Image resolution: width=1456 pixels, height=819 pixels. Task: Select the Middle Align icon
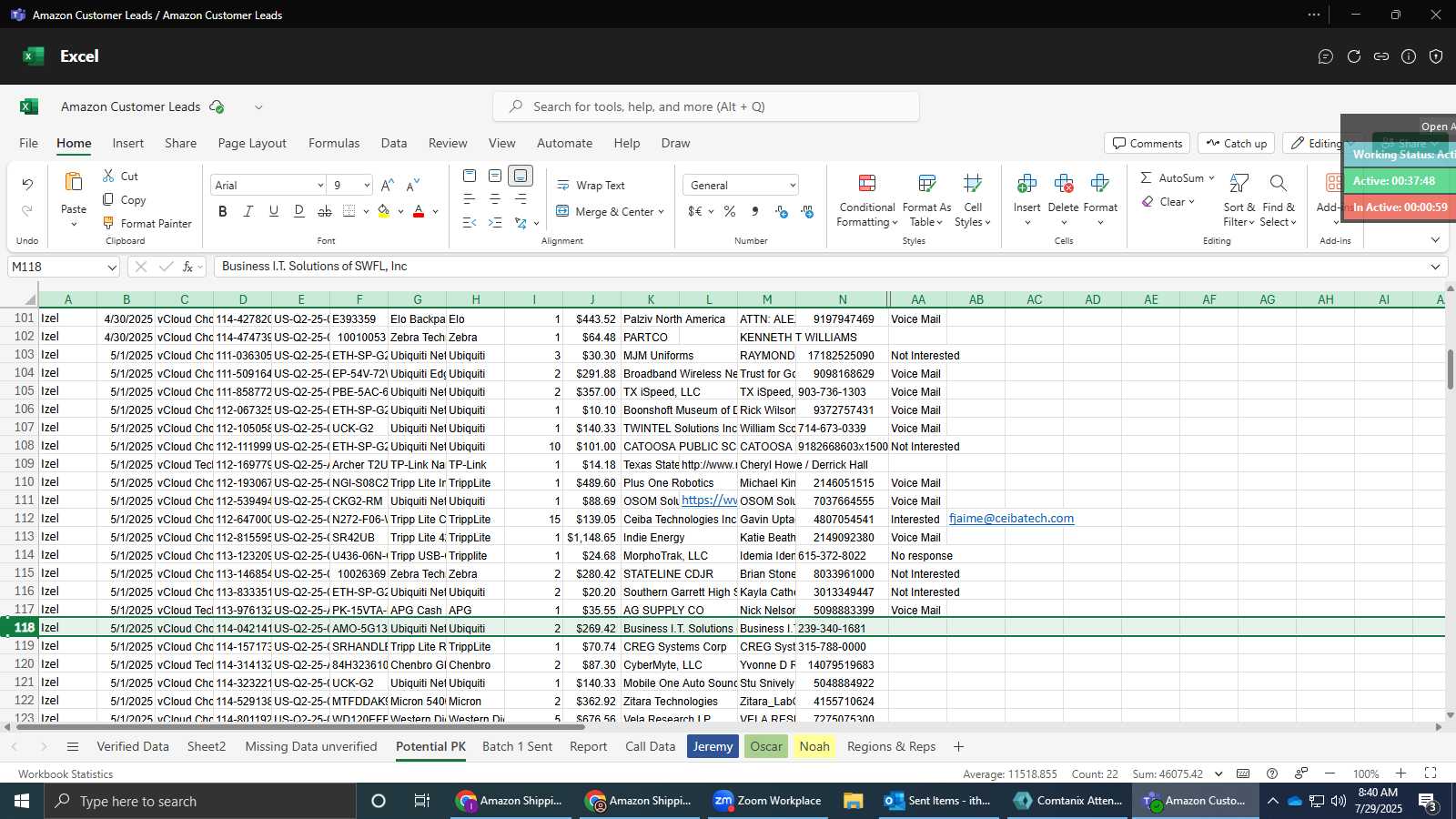[x=495, y=176]
